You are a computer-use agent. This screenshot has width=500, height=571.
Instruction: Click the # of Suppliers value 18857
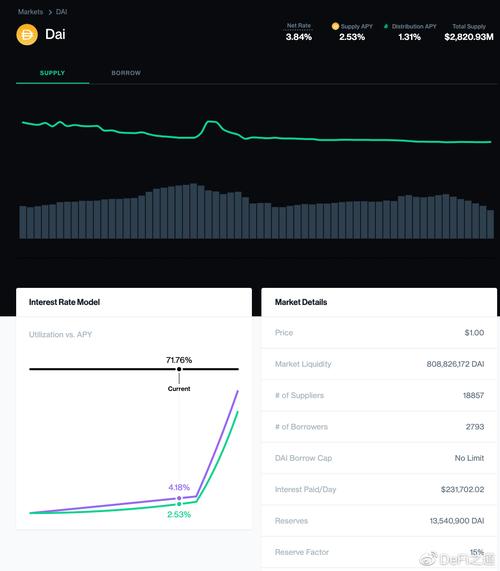tap(473, 395)
